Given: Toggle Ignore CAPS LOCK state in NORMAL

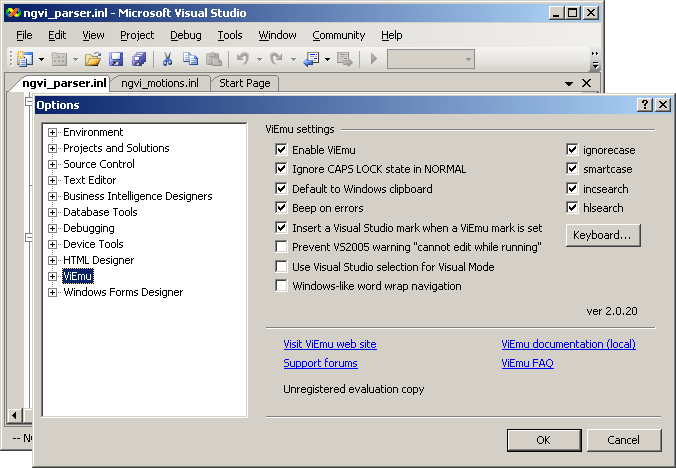Looking at the screenshot, I should click(x=281, y=168).
